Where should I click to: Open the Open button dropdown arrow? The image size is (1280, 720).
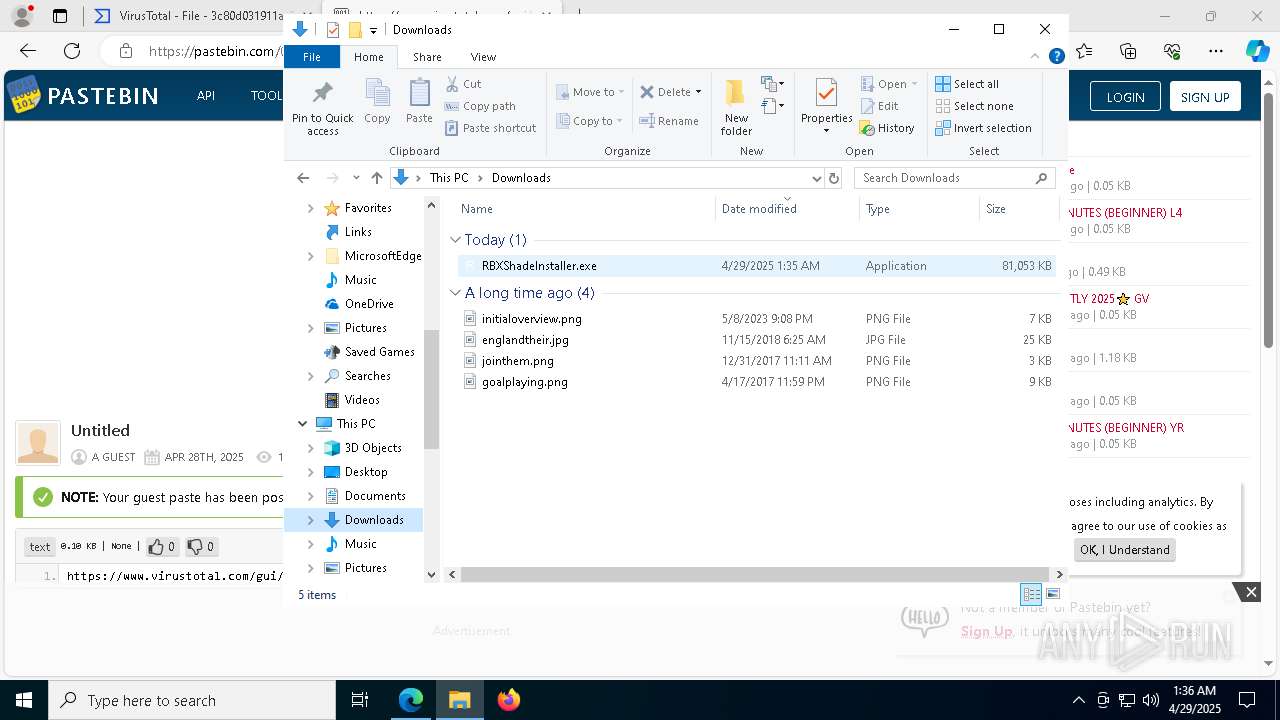tap(914, 84)
